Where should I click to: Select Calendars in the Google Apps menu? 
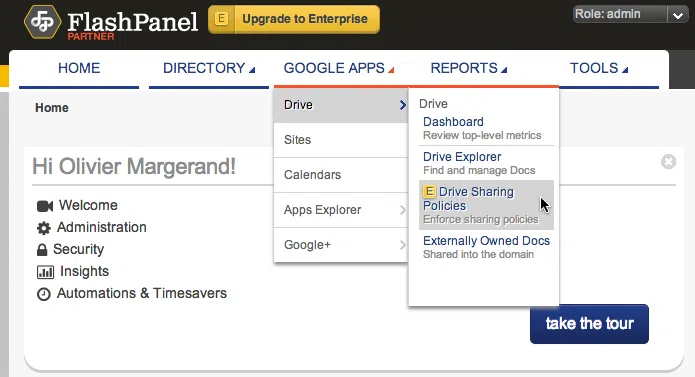[340, 175]
